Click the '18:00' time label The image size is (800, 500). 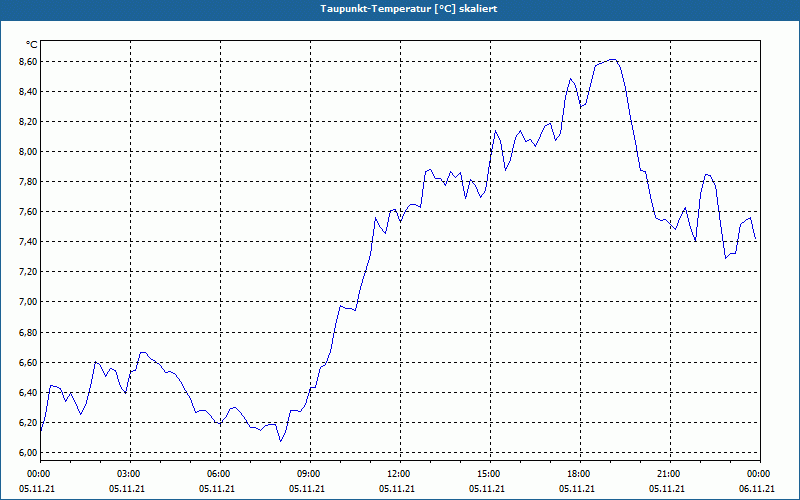579,474
